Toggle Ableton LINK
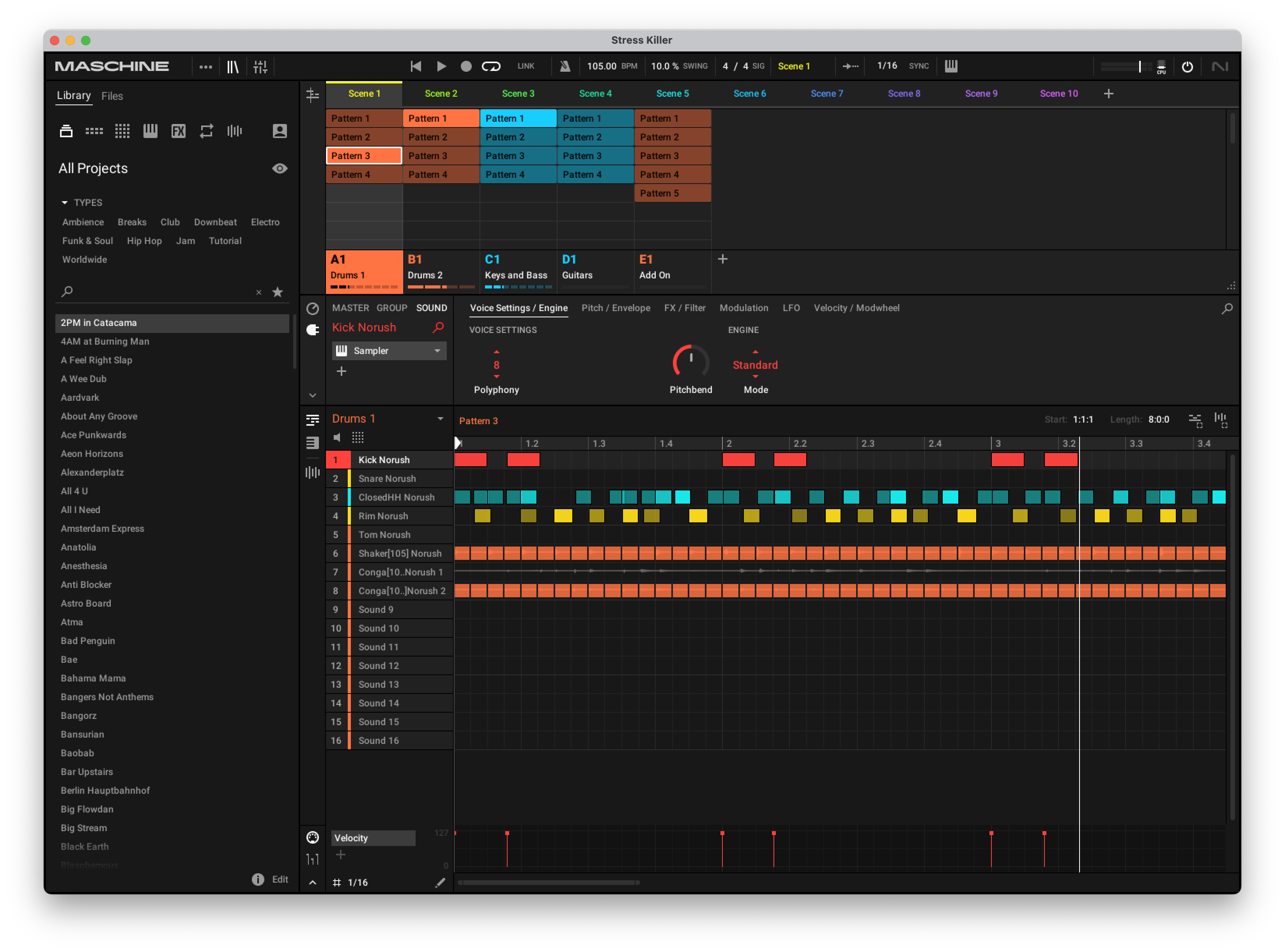1285x952 pixels. [526, 66]
